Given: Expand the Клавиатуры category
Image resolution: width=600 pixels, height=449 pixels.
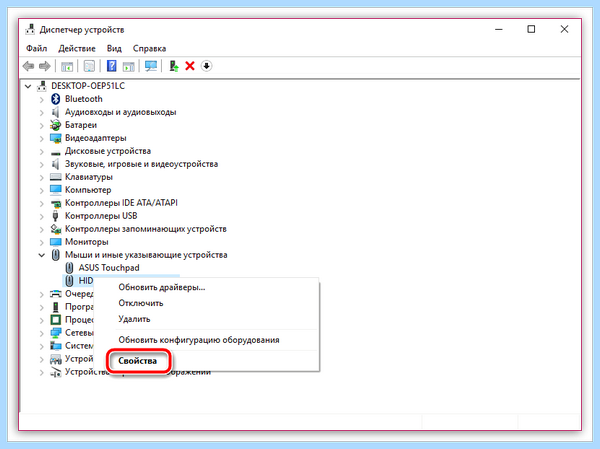Looking at the screenshot, I should 42,178.
